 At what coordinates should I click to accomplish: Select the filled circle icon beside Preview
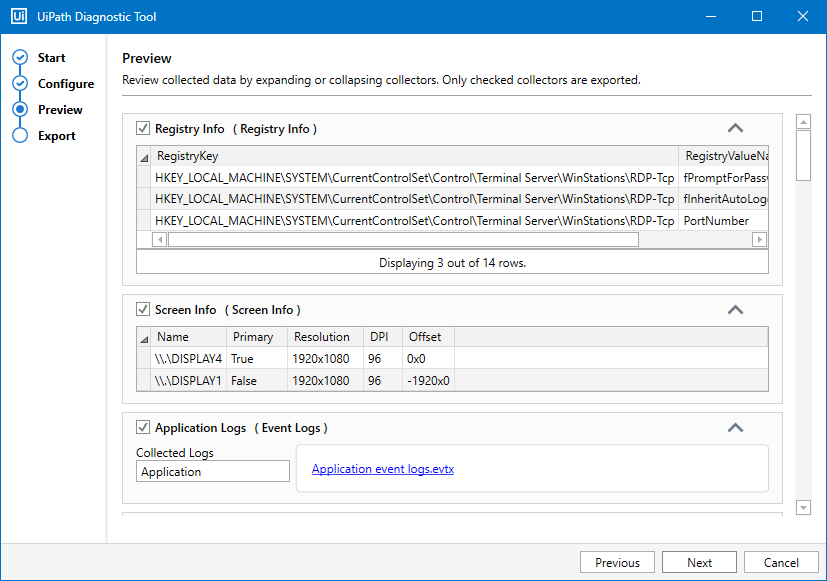pos(21,109)
